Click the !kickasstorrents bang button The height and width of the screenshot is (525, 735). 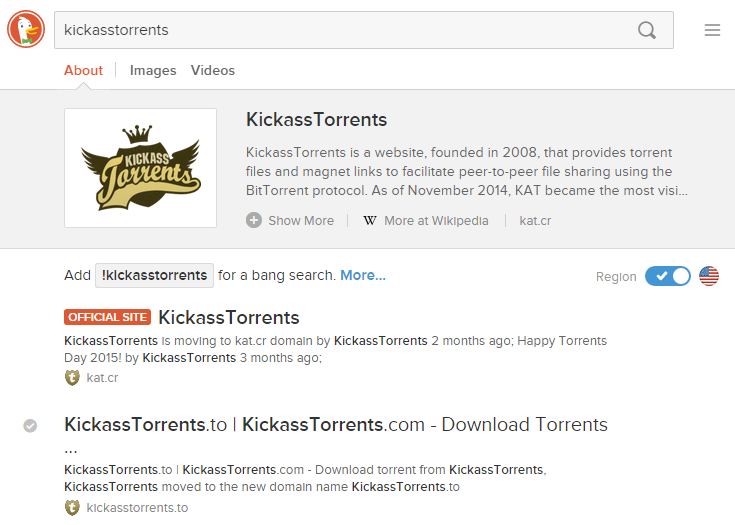click(x=154, y=275)
